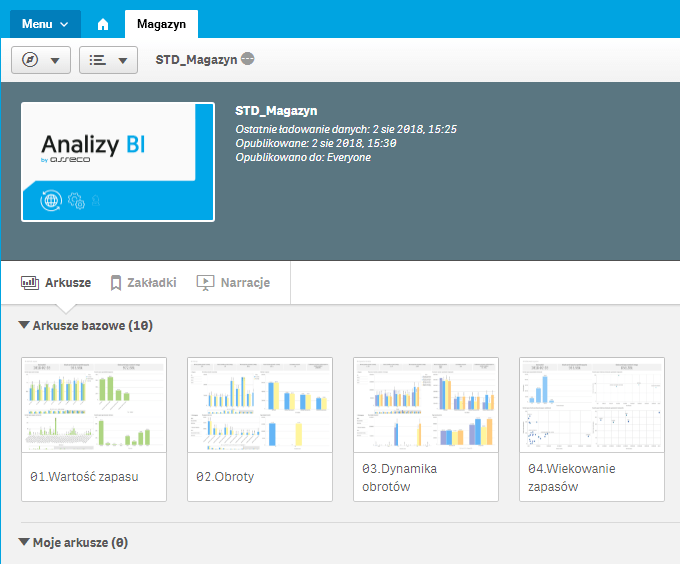The width and height of the screenshot is (680, 564).
Task: Click the presentation icon for Narracje
Action: coord(205,283)
